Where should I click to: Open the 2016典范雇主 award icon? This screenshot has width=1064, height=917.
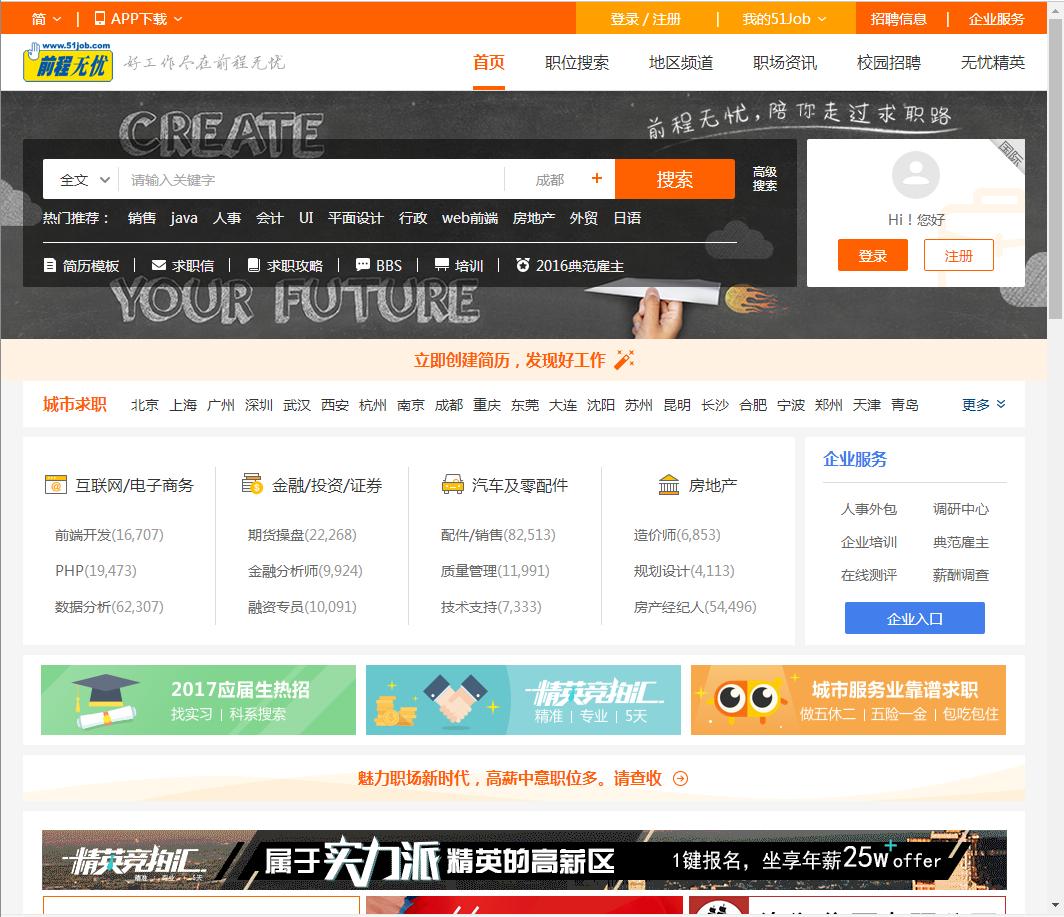pyautogui.click(x=522, y=264)
